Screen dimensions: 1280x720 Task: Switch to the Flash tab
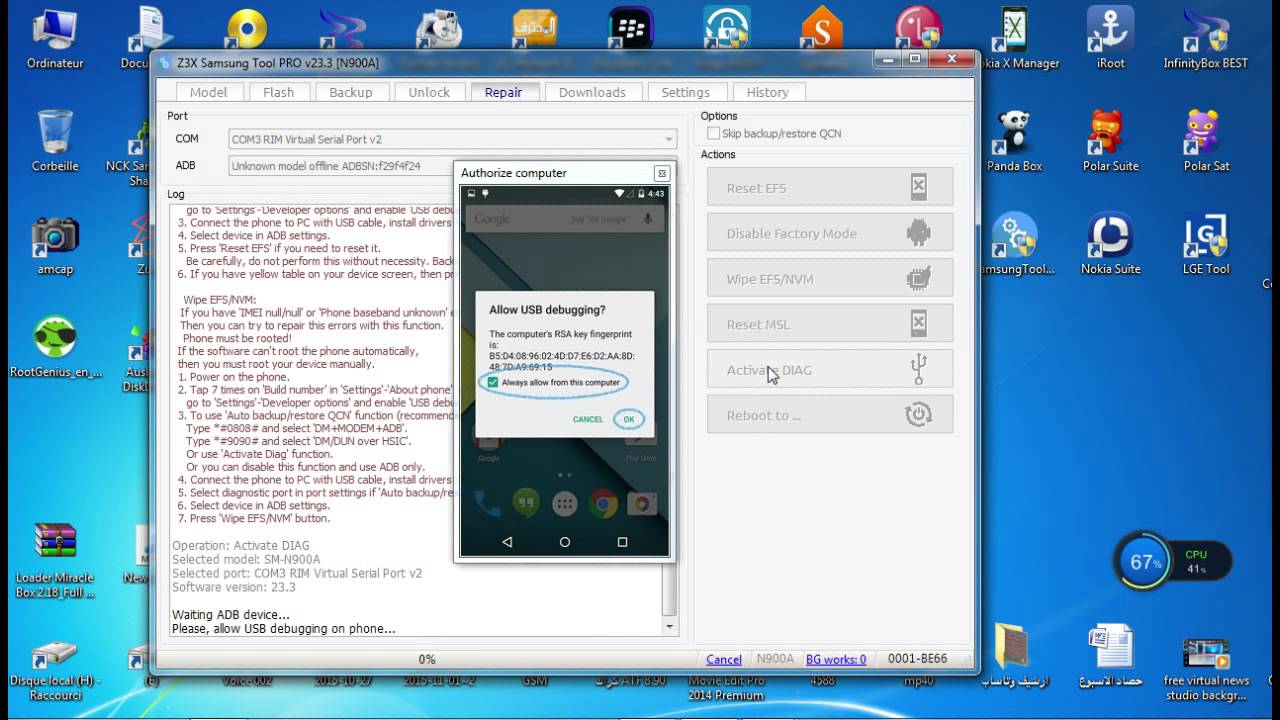[x=278, y=92]
